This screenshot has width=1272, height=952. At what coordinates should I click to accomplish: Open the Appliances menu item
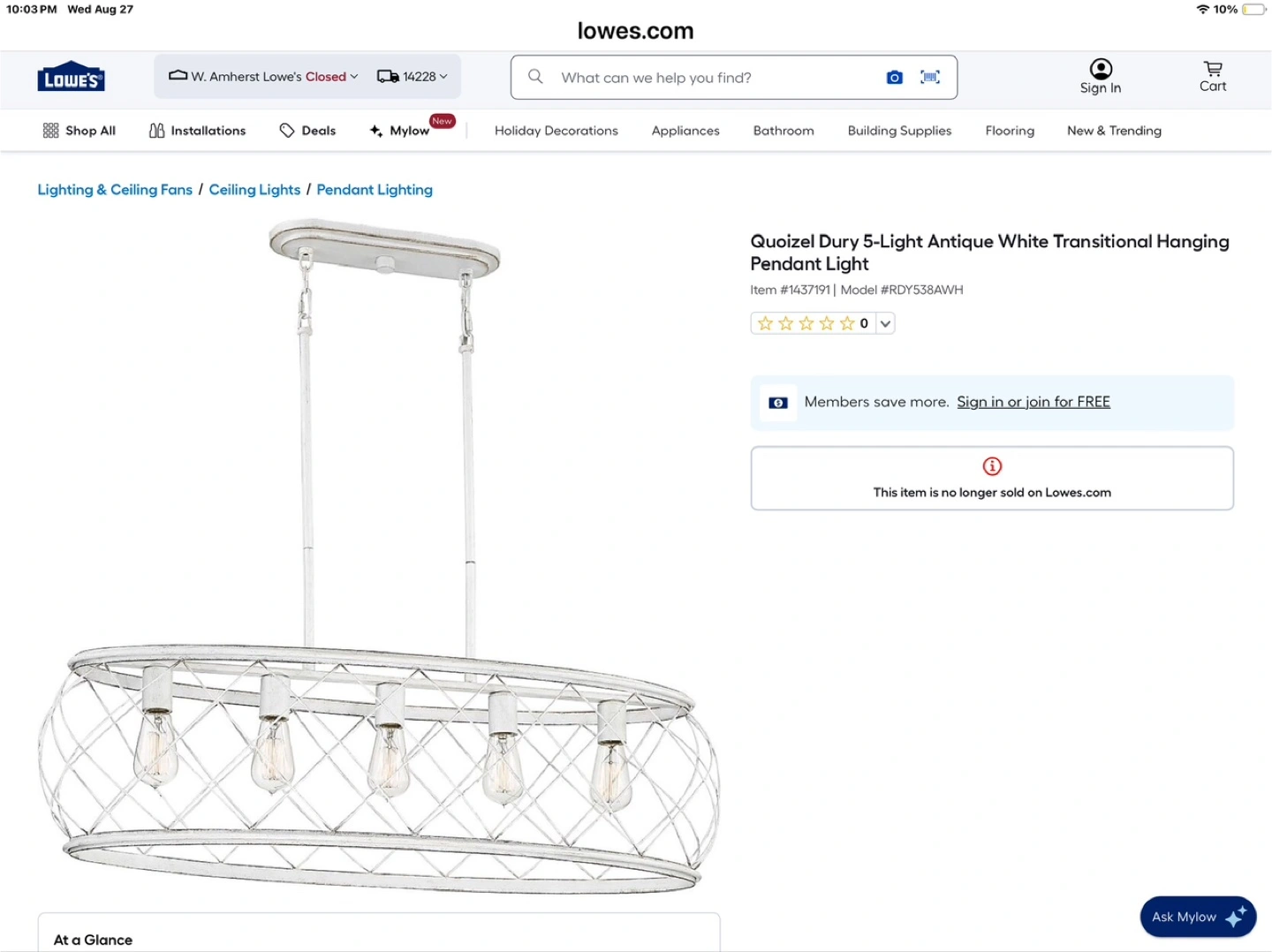tap(685, 131)
